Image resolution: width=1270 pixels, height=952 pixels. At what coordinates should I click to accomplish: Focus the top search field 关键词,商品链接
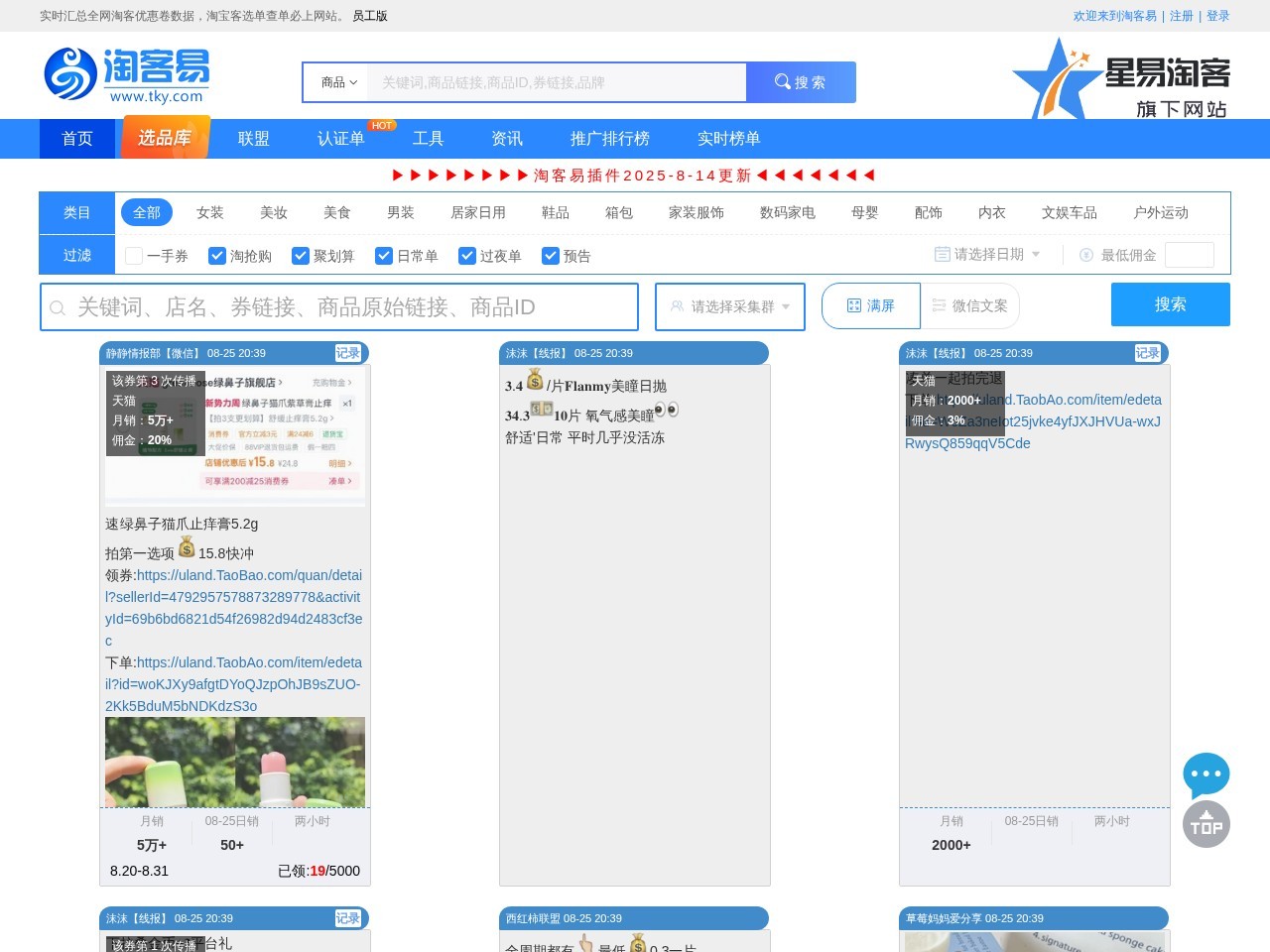pyautogui.click(x=557, y=82)
